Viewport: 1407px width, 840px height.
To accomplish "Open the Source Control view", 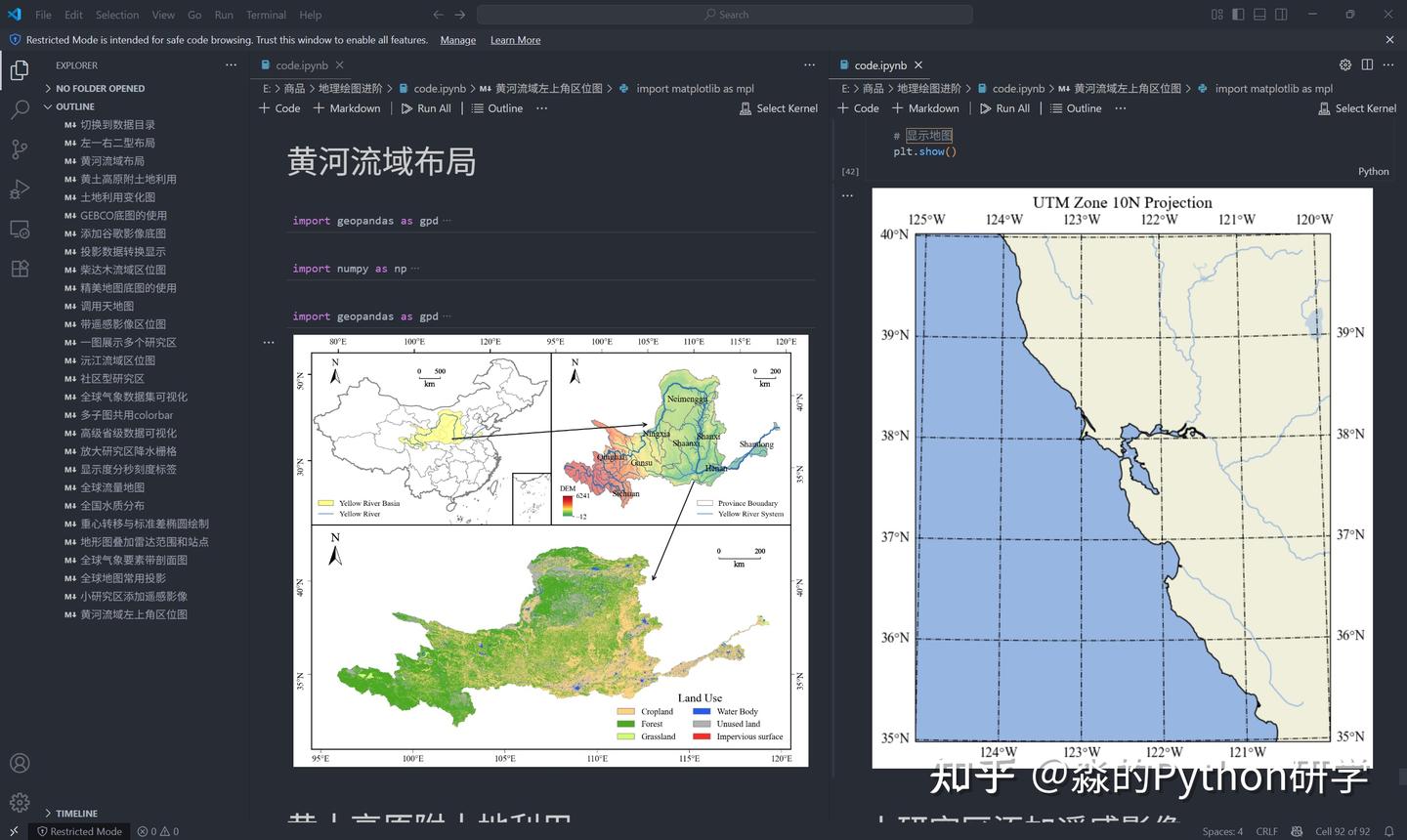I will click(x=20, y=149).
